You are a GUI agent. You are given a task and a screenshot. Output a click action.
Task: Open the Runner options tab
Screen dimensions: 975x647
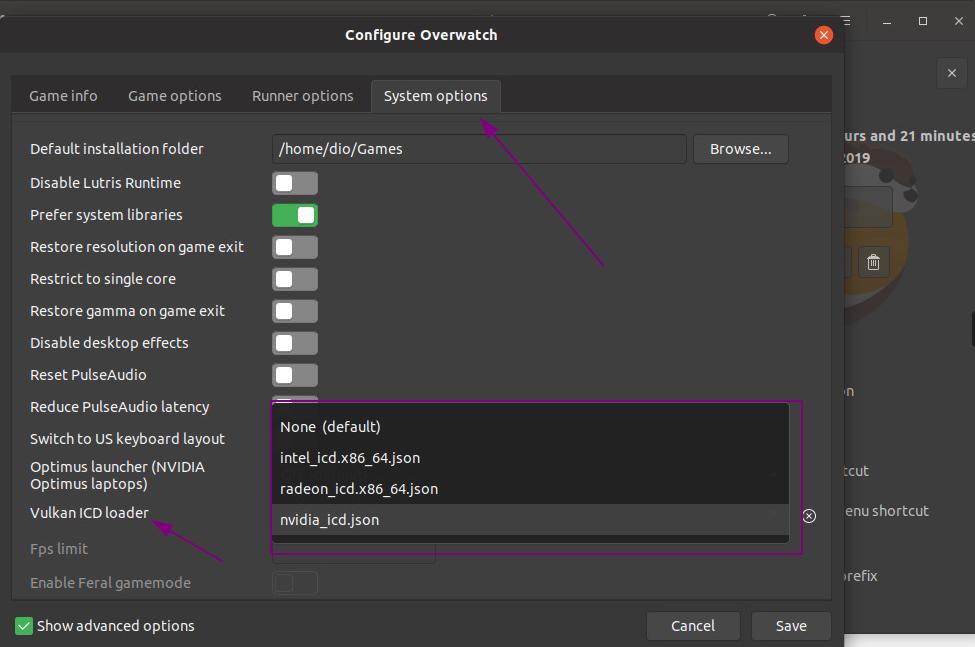(302, 95)
